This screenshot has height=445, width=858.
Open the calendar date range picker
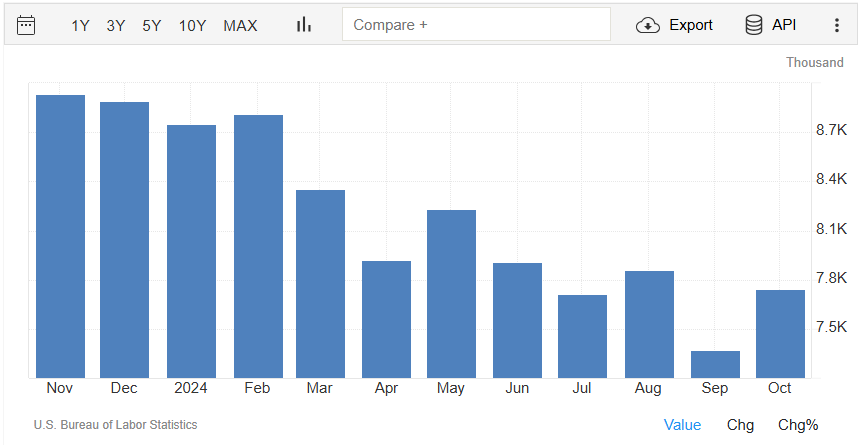(x=26, y=25)
